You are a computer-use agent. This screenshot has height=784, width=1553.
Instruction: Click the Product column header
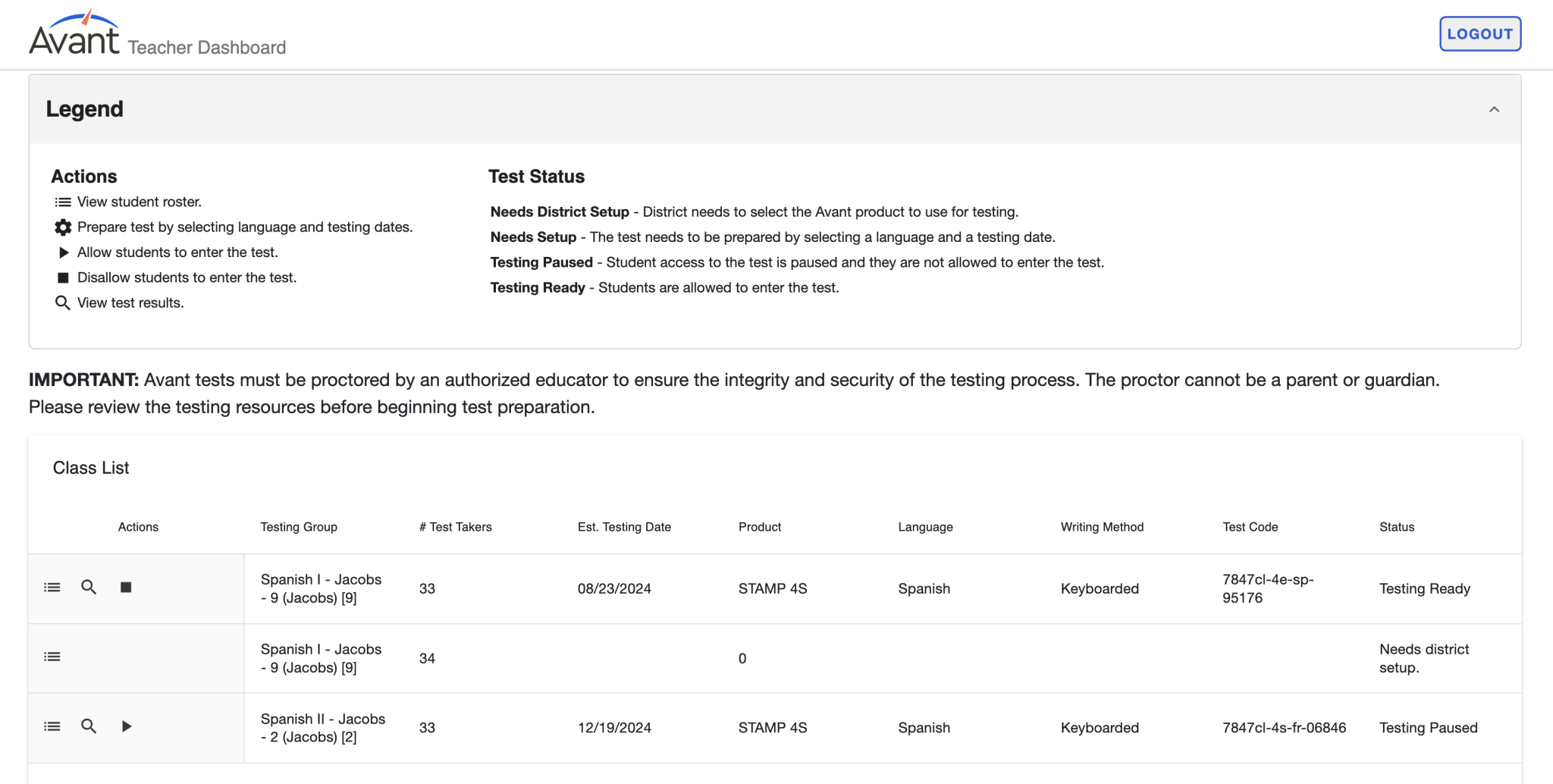[x=760, y=527]
